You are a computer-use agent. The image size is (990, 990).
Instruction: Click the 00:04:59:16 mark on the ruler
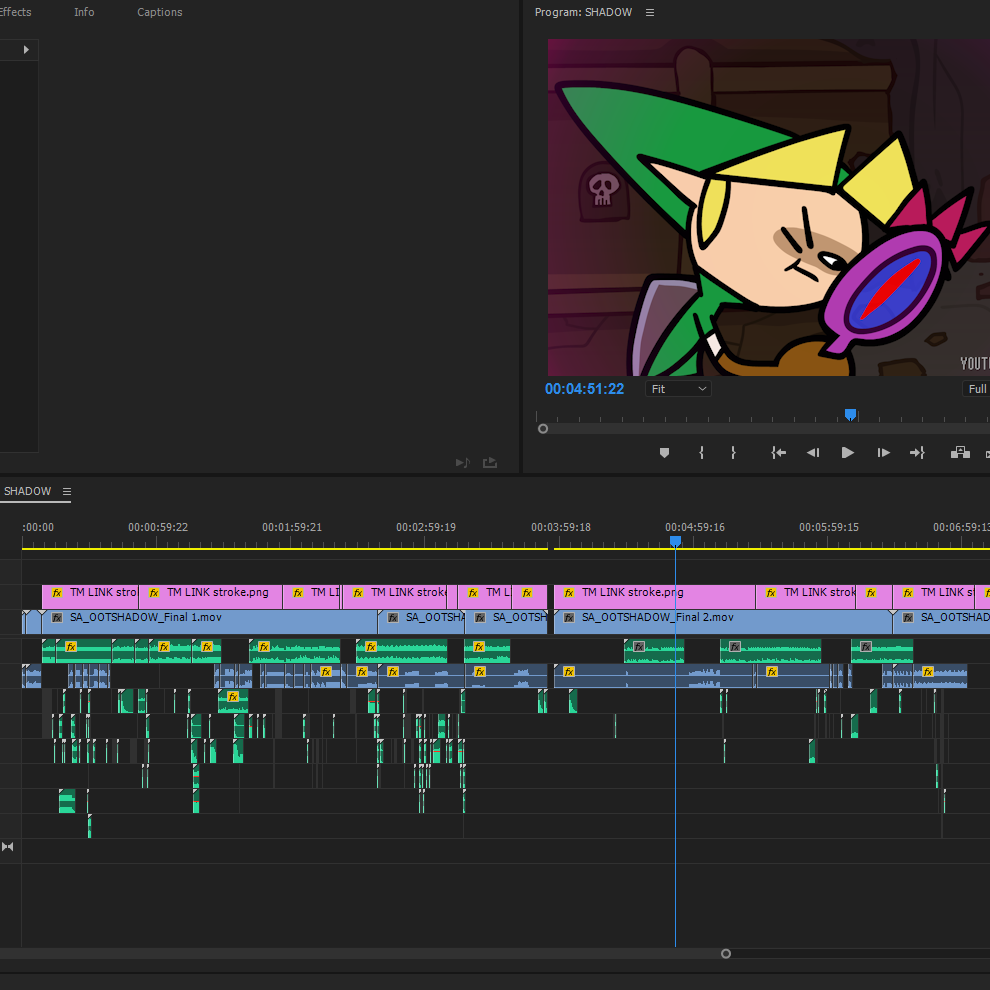pos(695,527)
